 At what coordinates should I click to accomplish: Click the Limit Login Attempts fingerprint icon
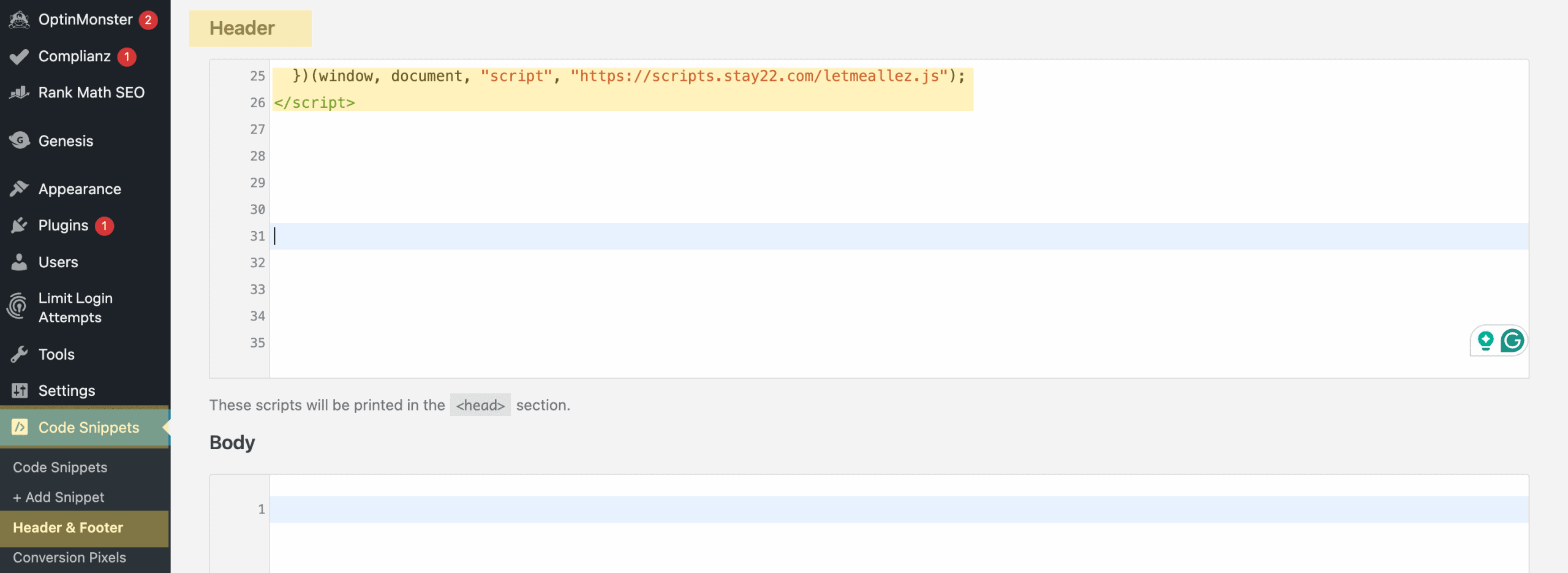18,306
